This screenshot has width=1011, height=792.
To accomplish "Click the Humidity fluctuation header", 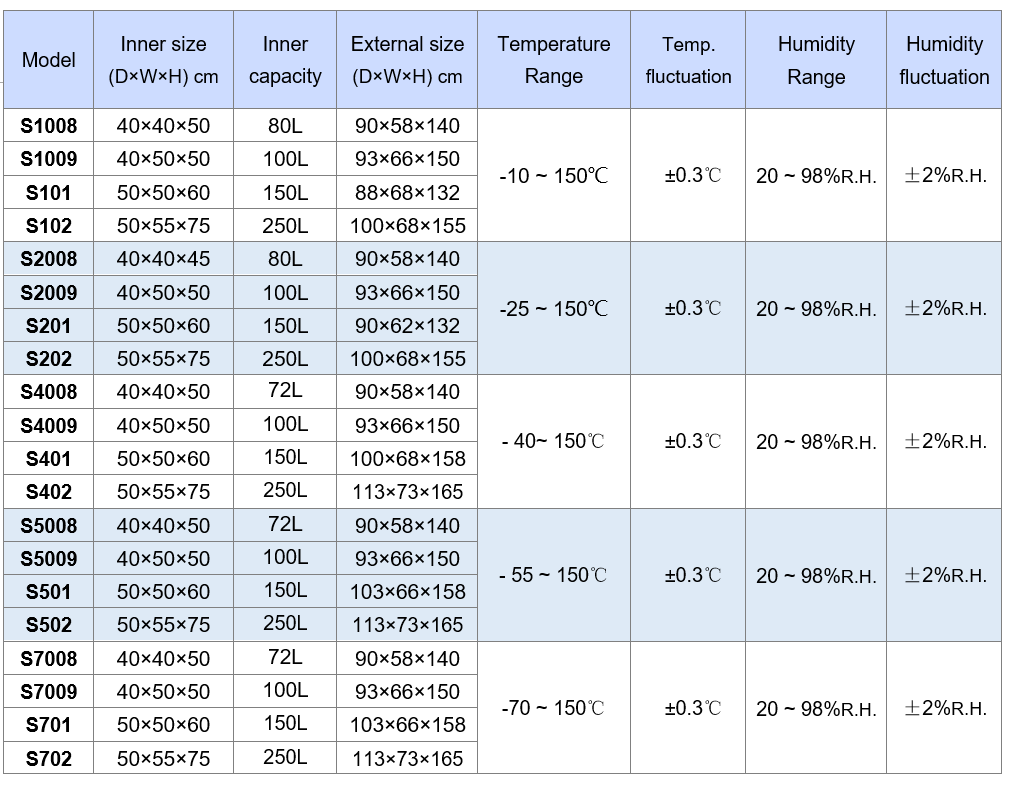I will (944, 59).
